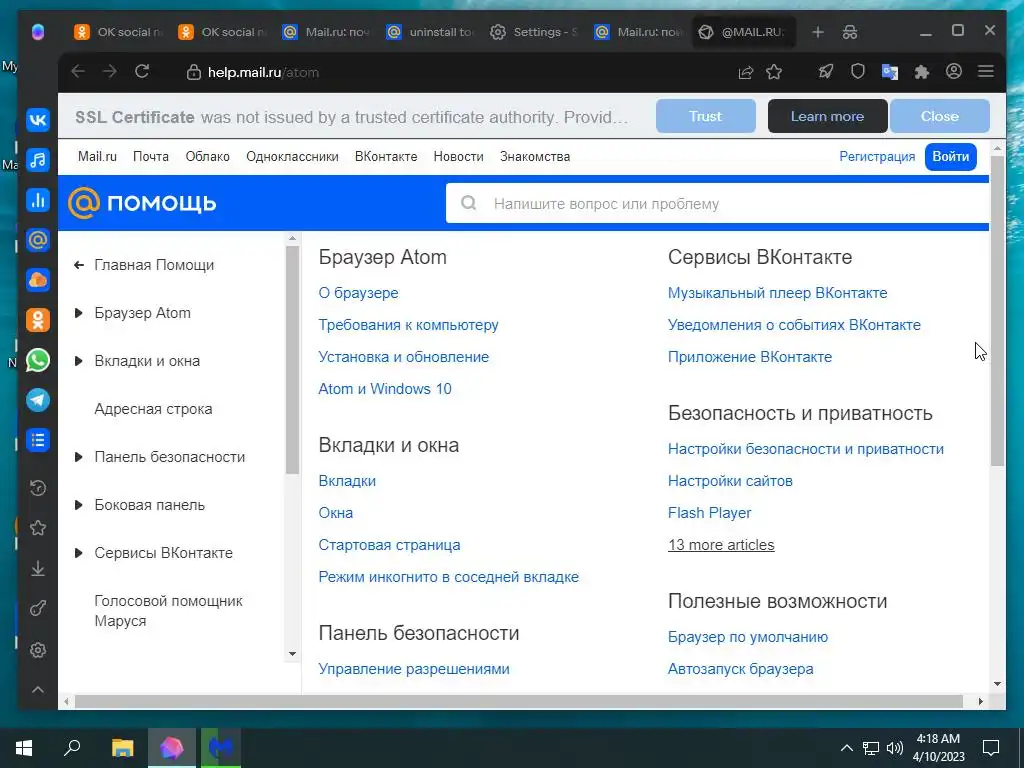Expand Боковая панель in left tree

(x=78, y=505)
